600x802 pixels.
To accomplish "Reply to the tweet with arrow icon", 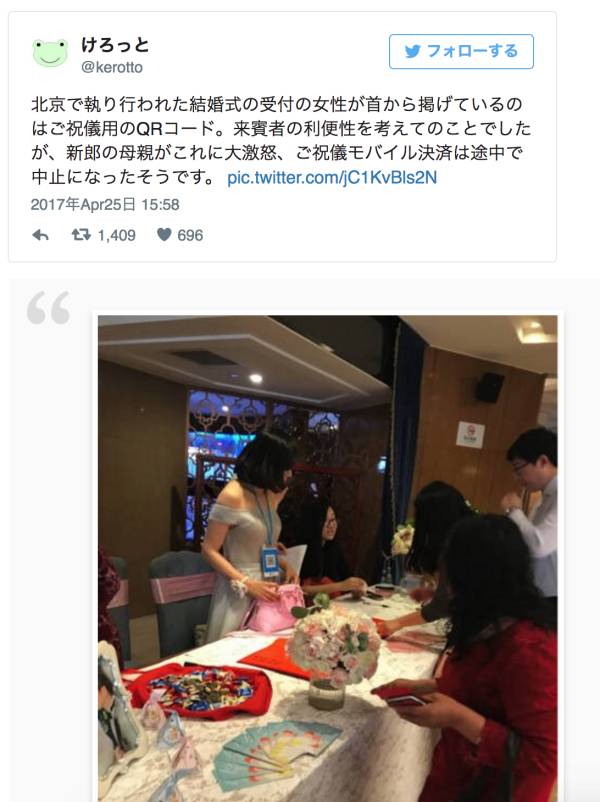I will point(40,235).
